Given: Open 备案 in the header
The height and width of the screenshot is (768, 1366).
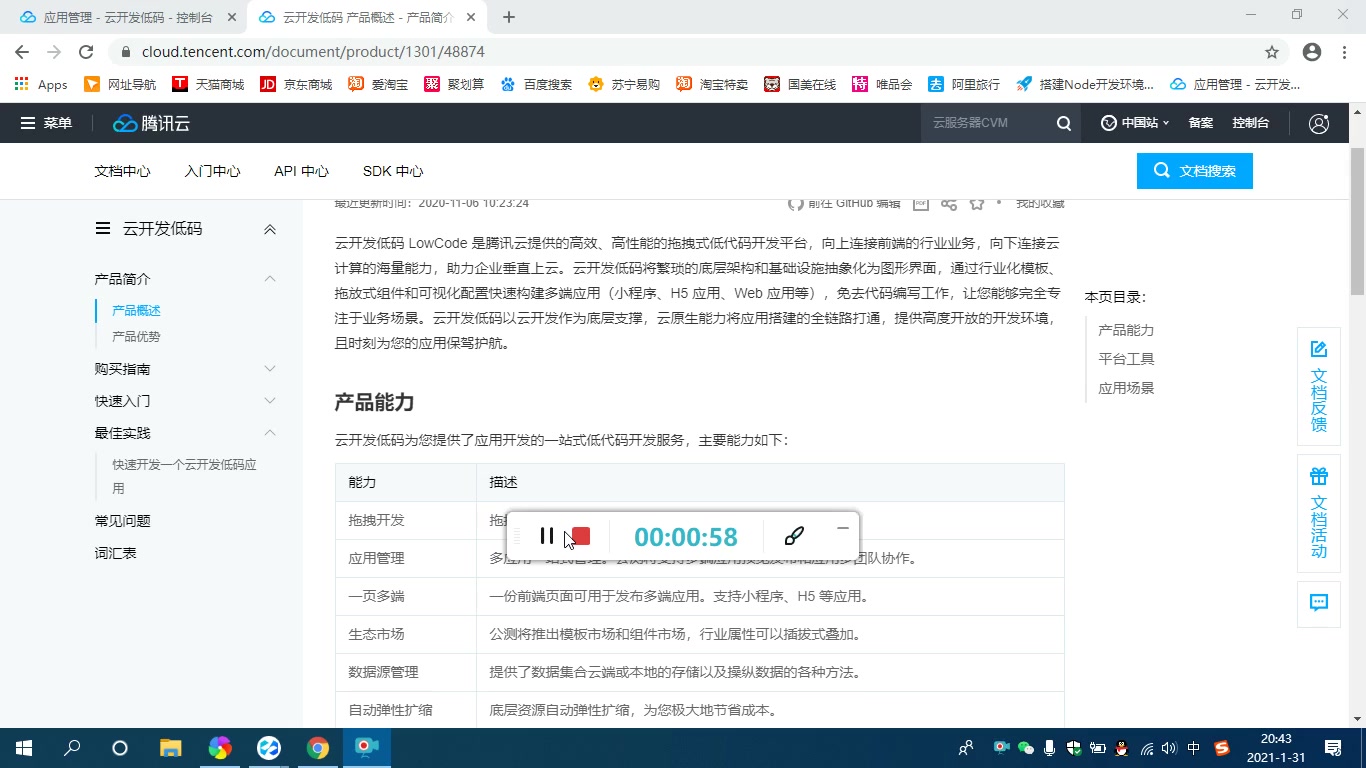Looking at the screenshot, I should click(x=1200, y=123).
